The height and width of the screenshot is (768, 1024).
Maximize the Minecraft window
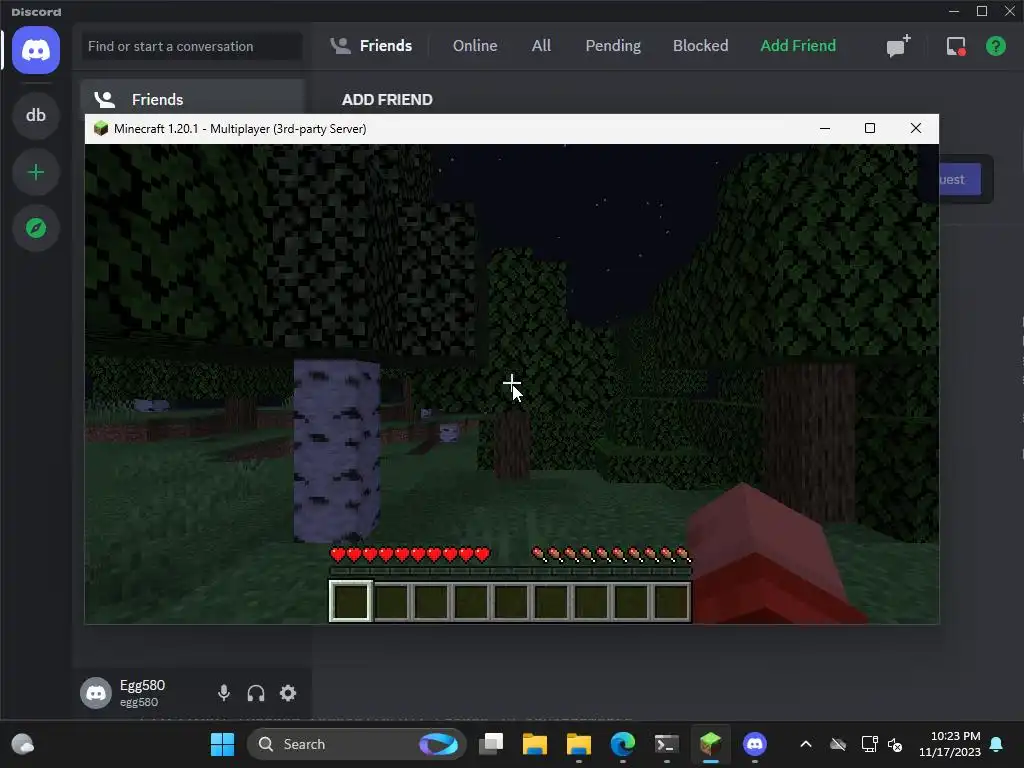coord(870,128)
